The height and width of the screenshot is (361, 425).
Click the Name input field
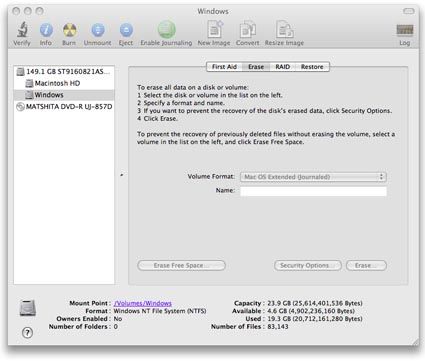[313, 191]
